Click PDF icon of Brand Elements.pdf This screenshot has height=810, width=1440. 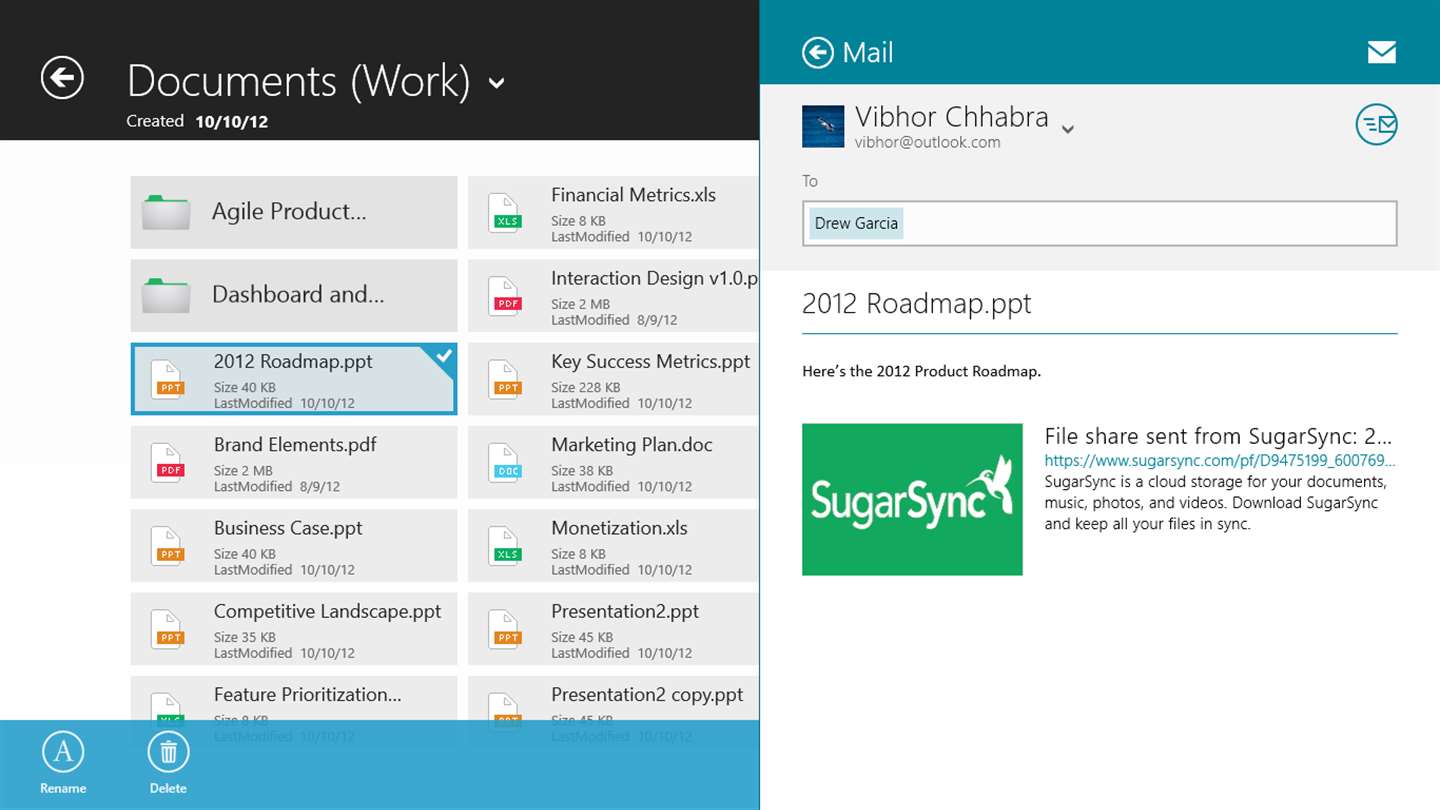pos(170,462)
